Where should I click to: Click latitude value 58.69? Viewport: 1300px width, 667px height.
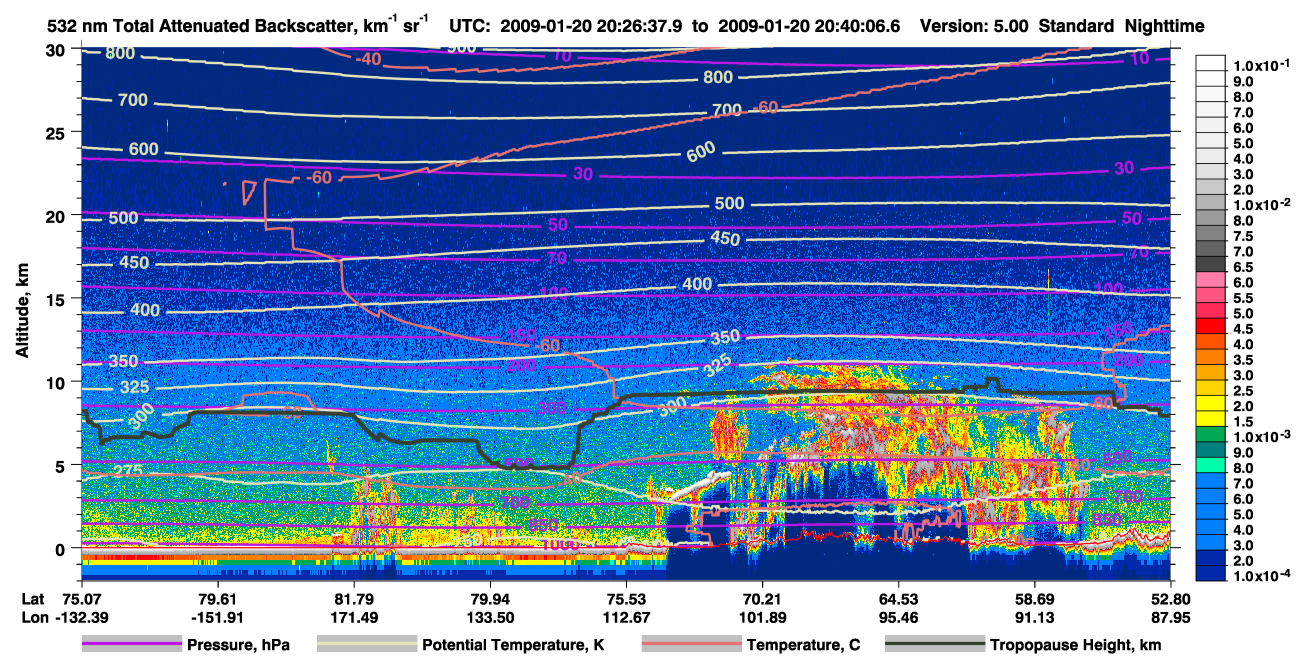tap(1035, 600)
